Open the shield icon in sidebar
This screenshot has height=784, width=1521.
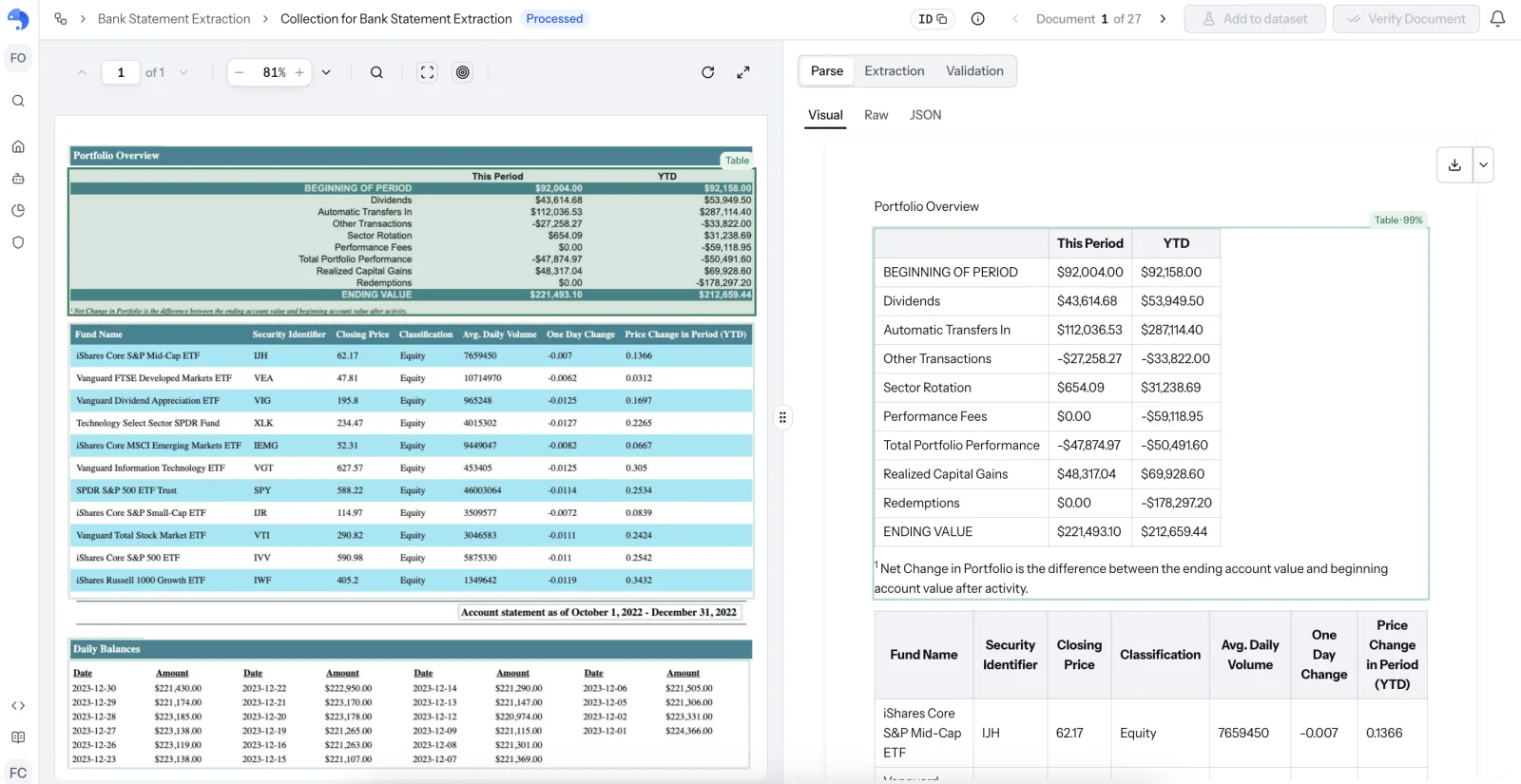click(x=18, y=242)
